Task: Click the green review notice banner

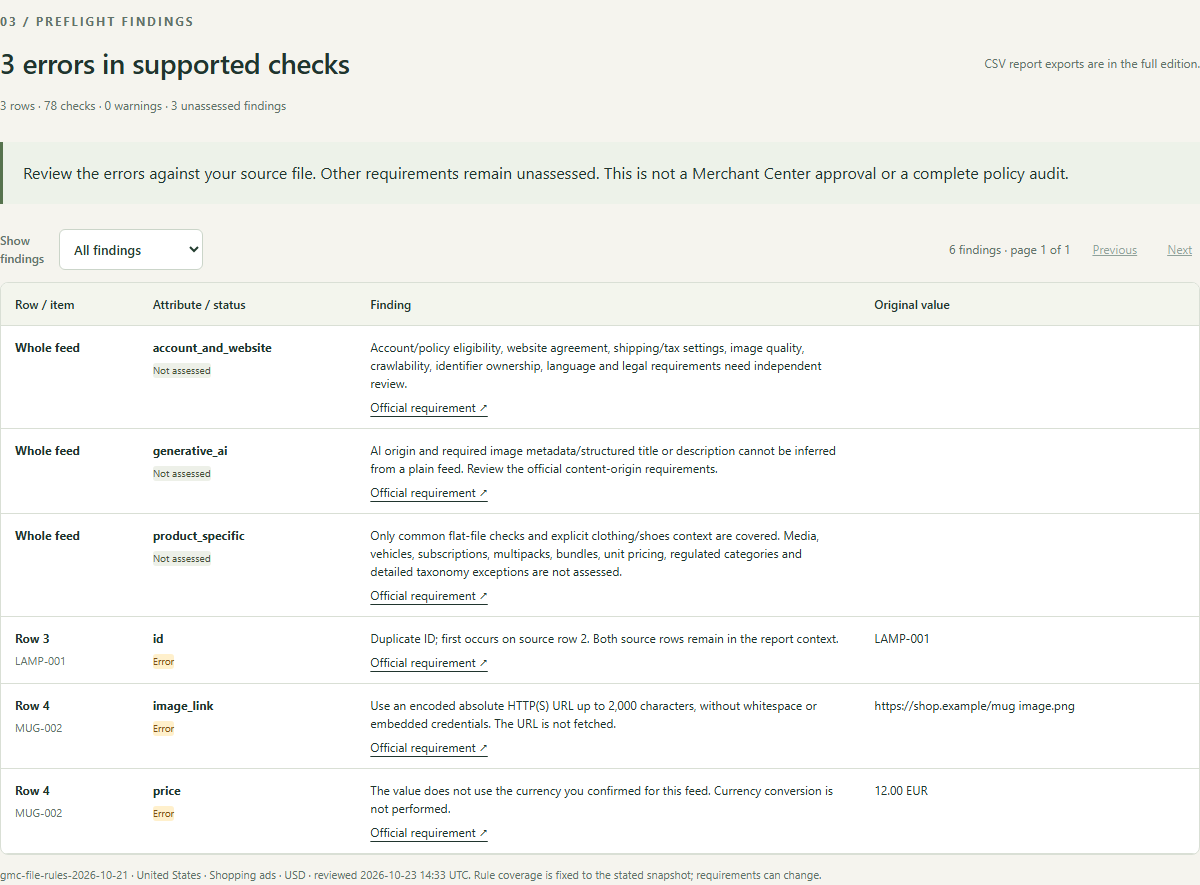Action: tap(600, 173)
